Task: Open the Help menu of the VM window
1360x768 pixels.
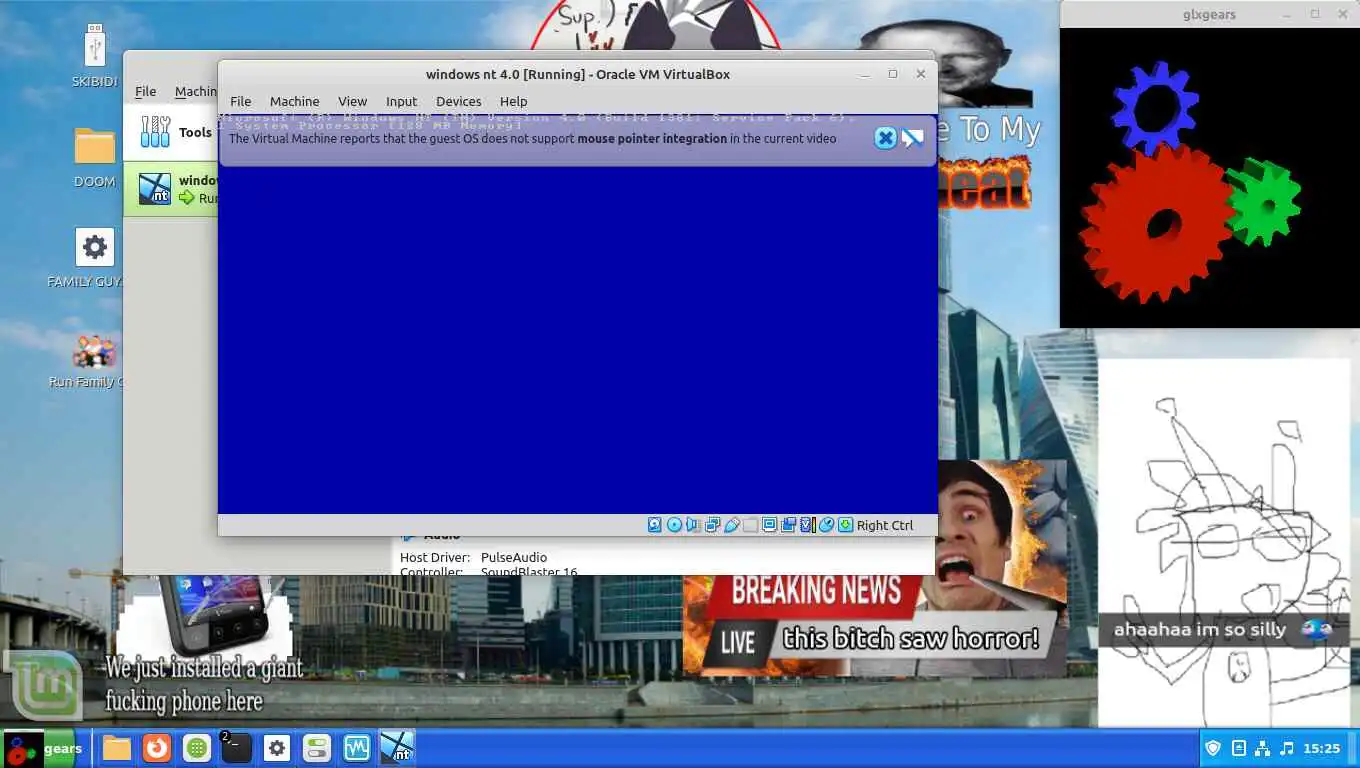Action: 513,101
